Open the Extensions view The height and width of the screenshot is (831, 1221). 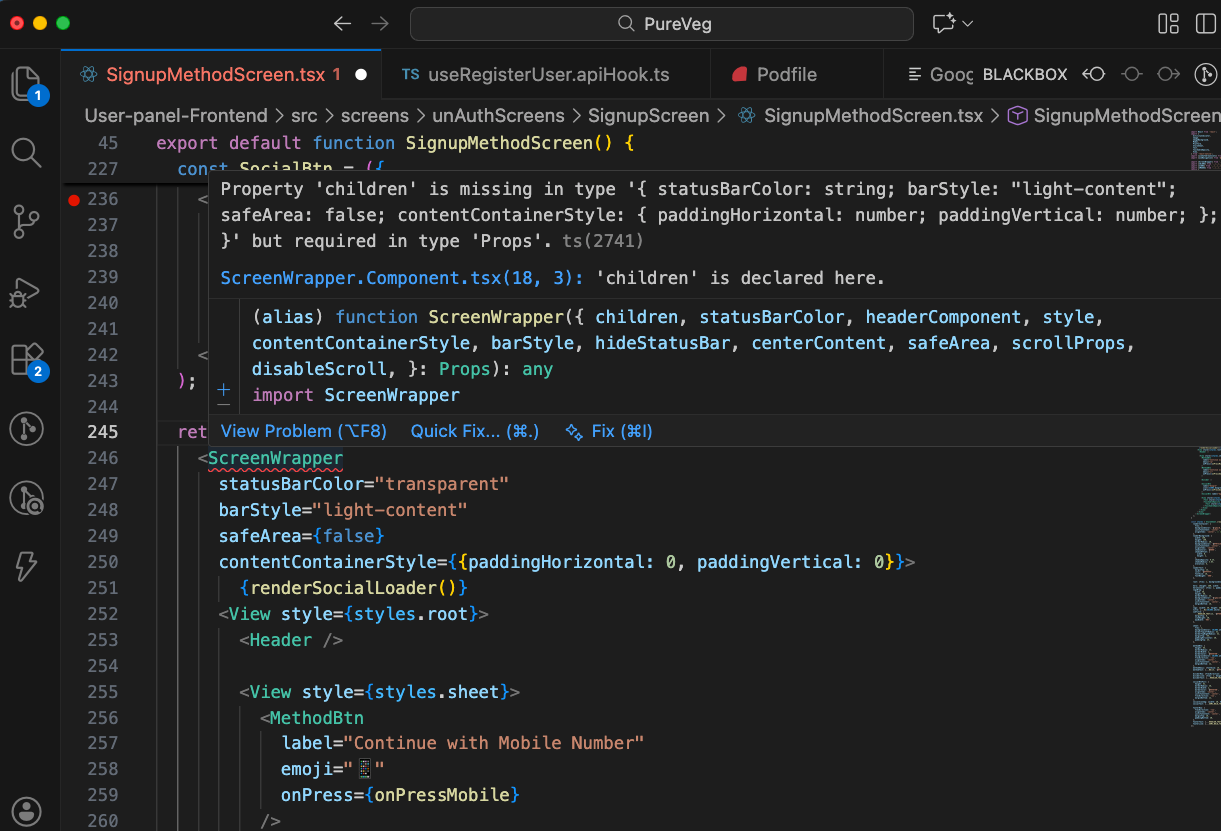coord(27,360)
